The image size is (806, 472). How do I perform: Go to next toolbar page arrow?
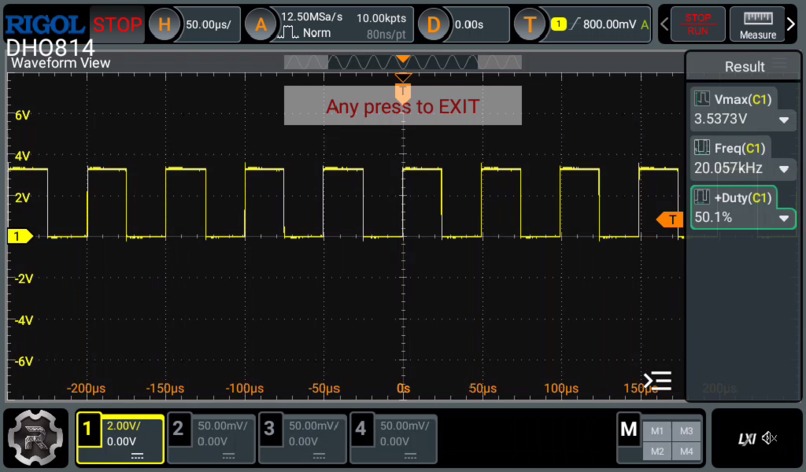pyautogui.click(x=791, y=24)
